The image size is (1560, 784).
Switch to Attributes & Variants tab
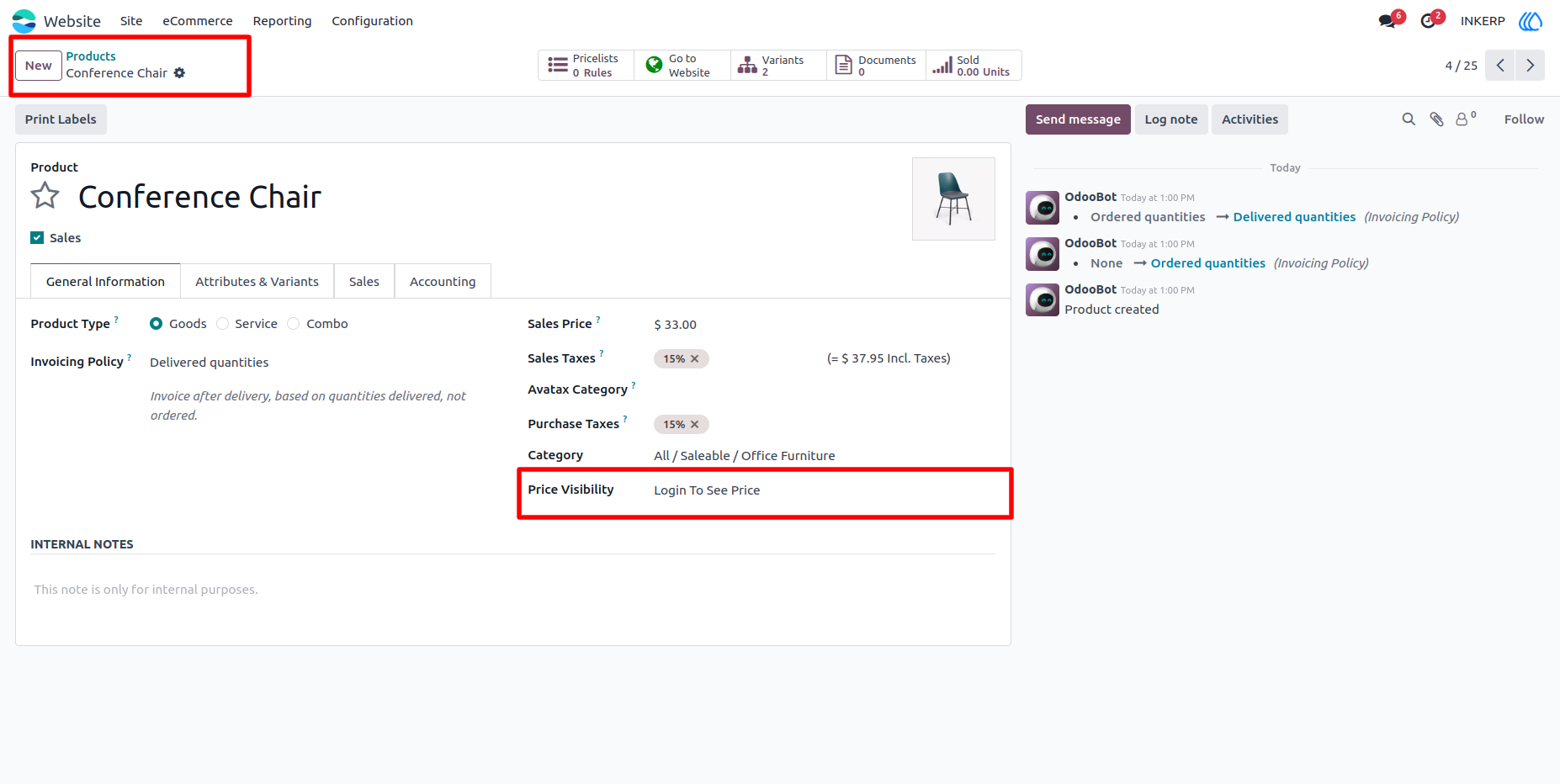(257, 282)
